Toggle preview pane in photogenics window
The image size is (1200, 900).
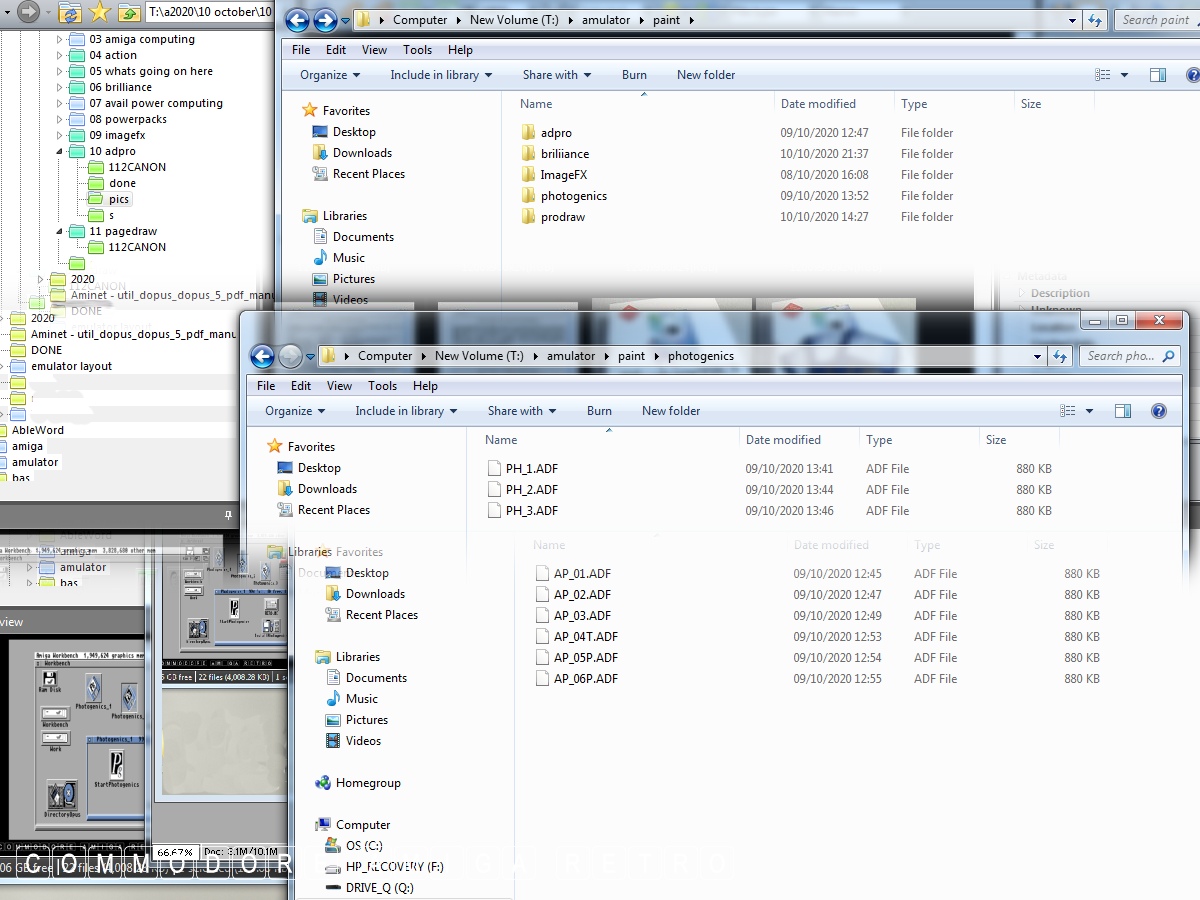coord(1123,411)
